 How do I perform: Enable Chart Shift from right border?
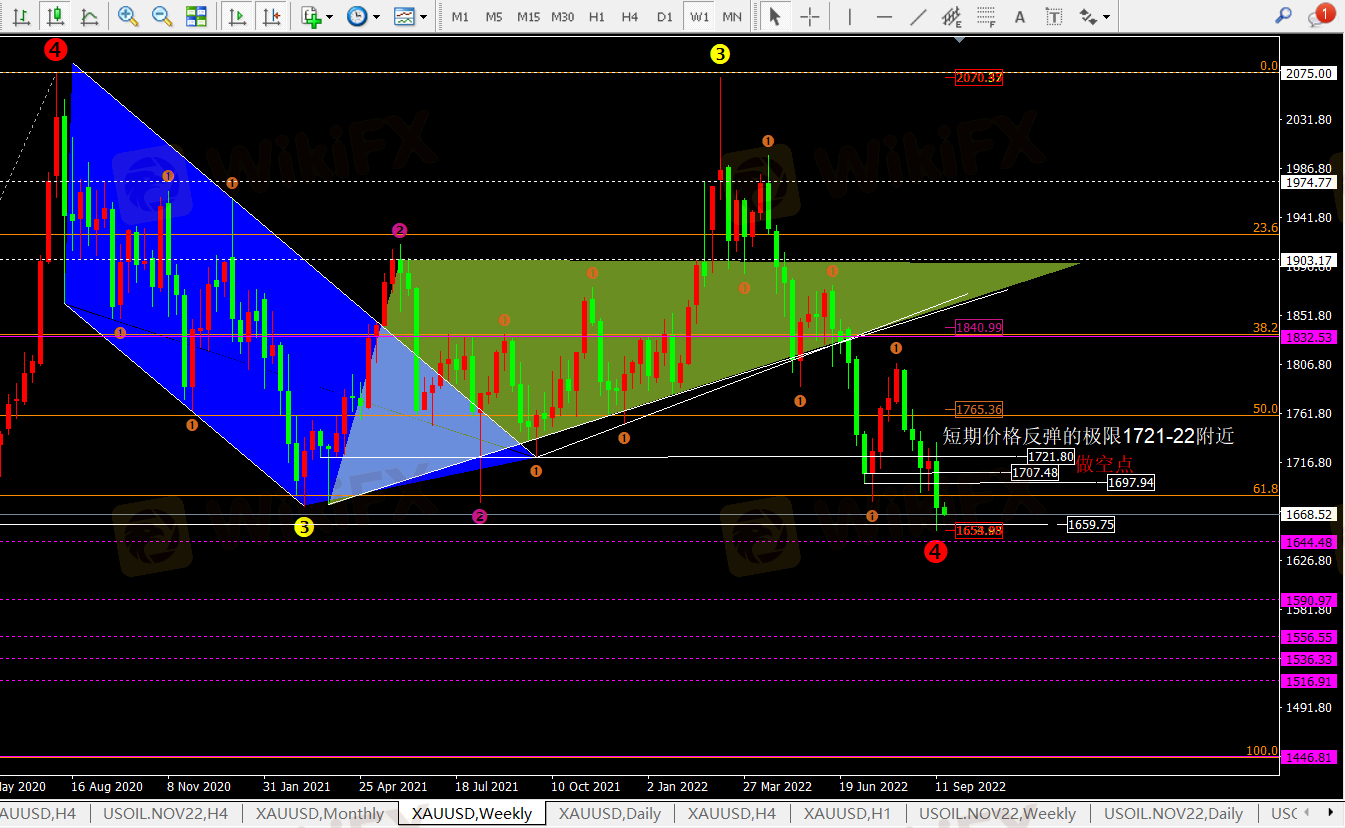[270, 16]
